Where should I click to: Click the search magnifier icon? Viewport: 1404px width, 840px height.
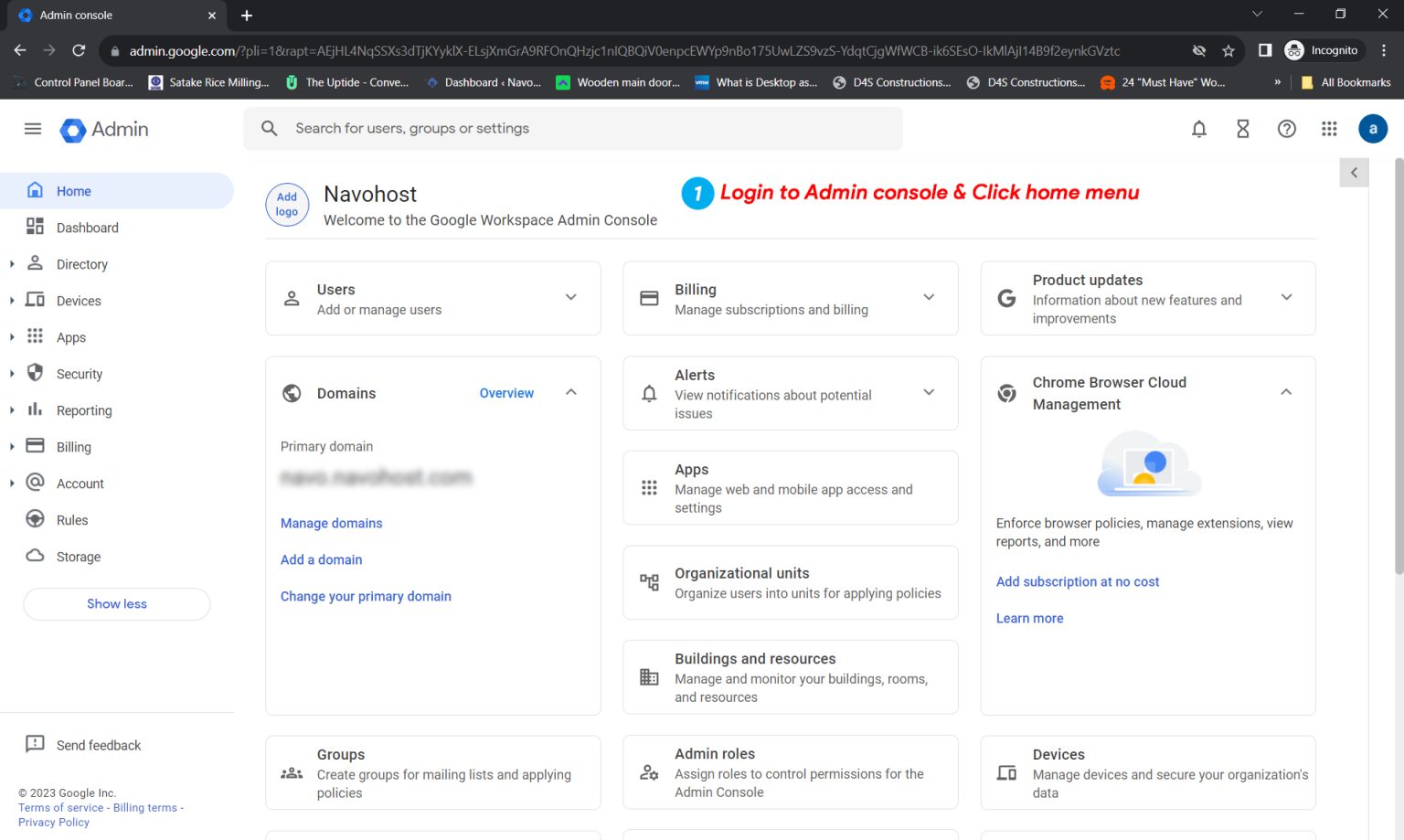pos(269,128)
